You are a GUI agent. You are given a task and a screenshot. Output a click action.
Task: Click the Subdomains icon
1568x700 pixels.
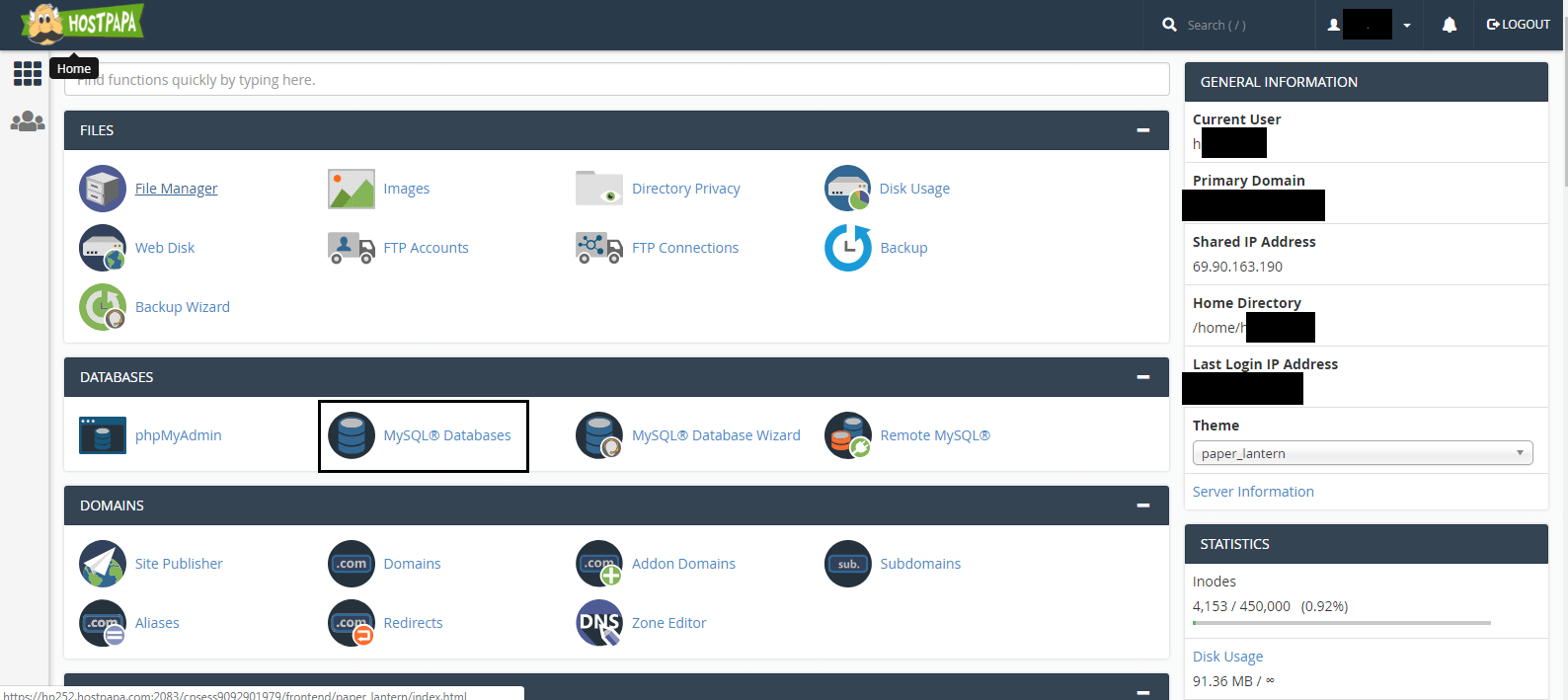(848, 564)
